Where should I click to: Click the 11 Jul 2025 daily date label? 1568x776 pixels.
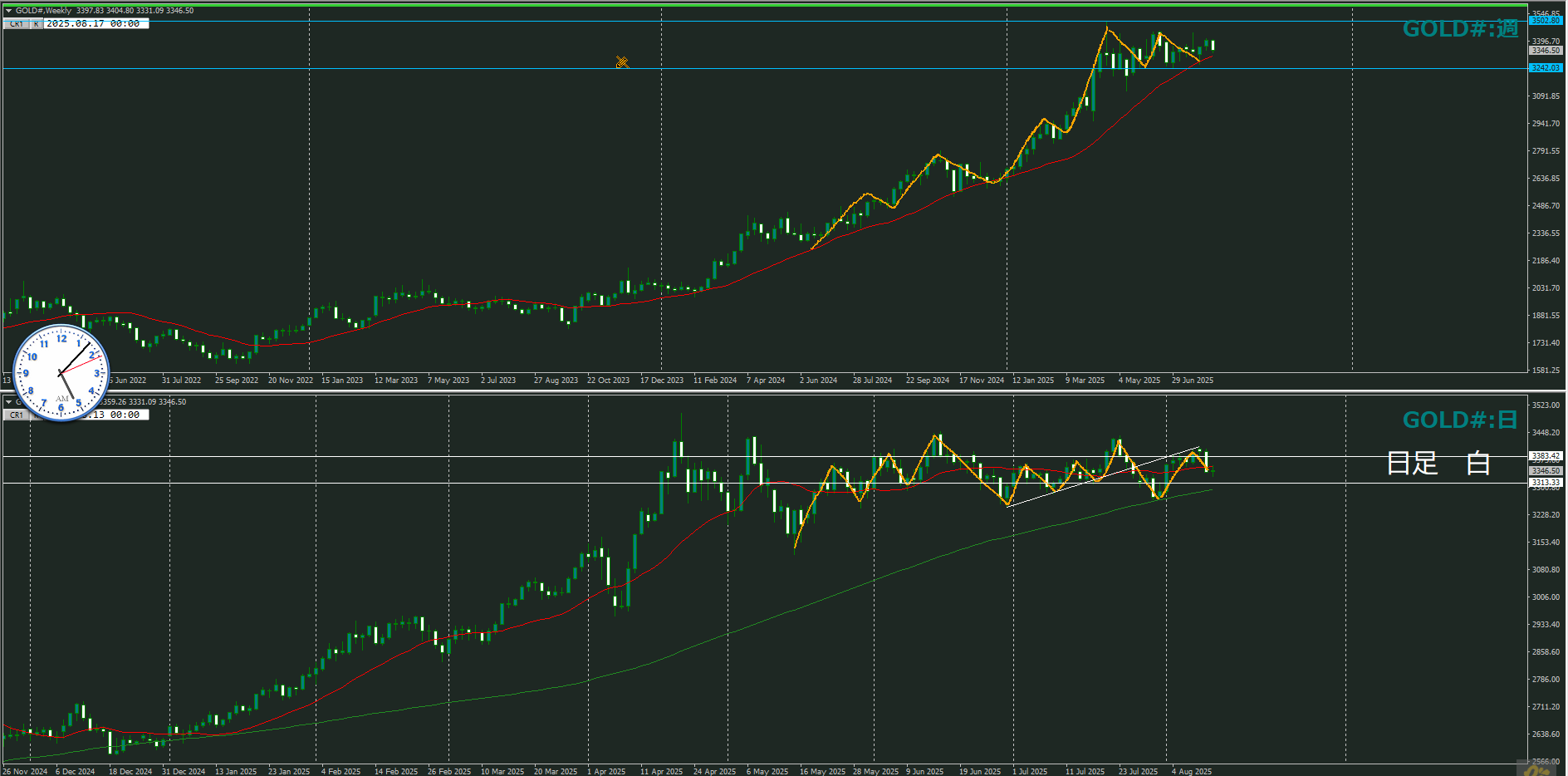tap(1085, 772)
